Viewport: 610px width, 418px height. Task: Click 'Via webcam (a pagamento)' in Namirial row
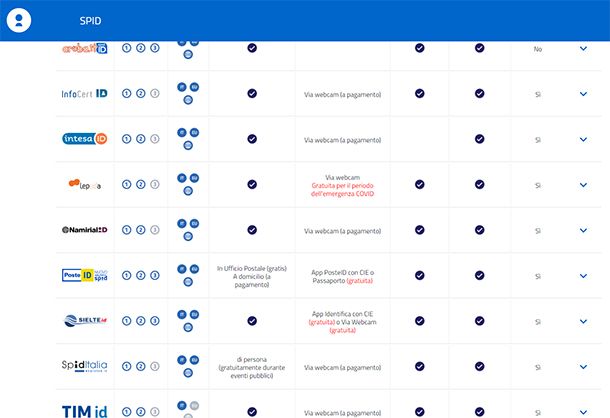tap(342, 231)
